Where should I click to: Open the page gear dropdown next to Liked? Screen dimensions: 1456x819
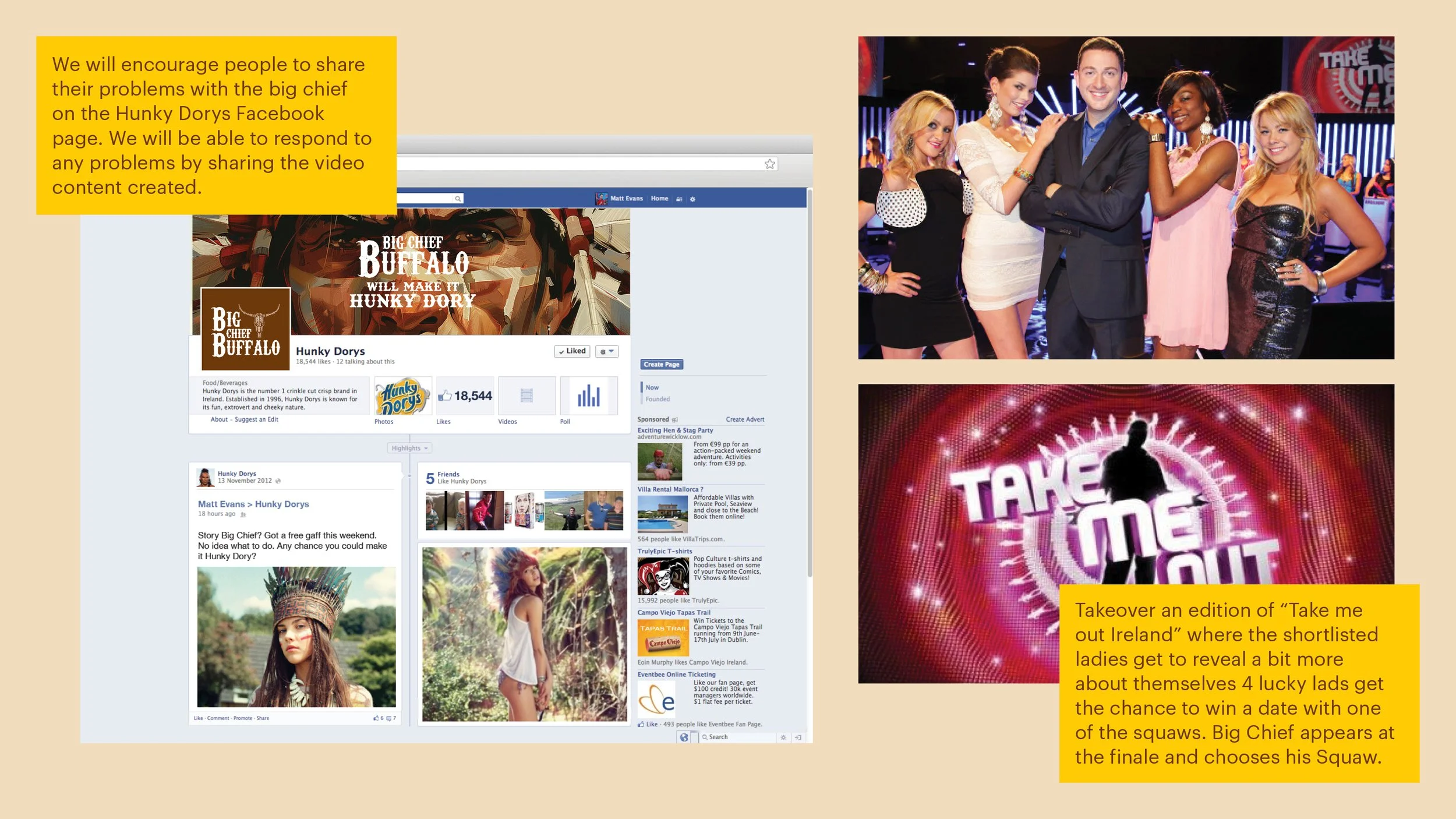pyautogui.click(x=606, y=351)
